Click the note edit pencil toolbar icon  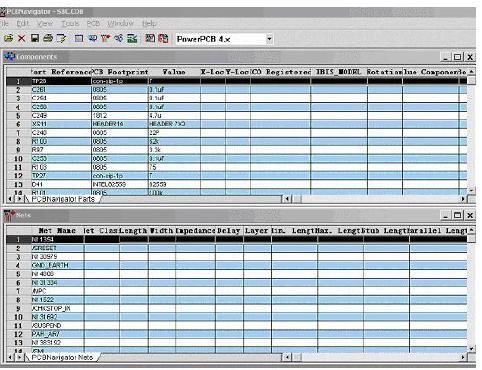[x=61, y=39]
